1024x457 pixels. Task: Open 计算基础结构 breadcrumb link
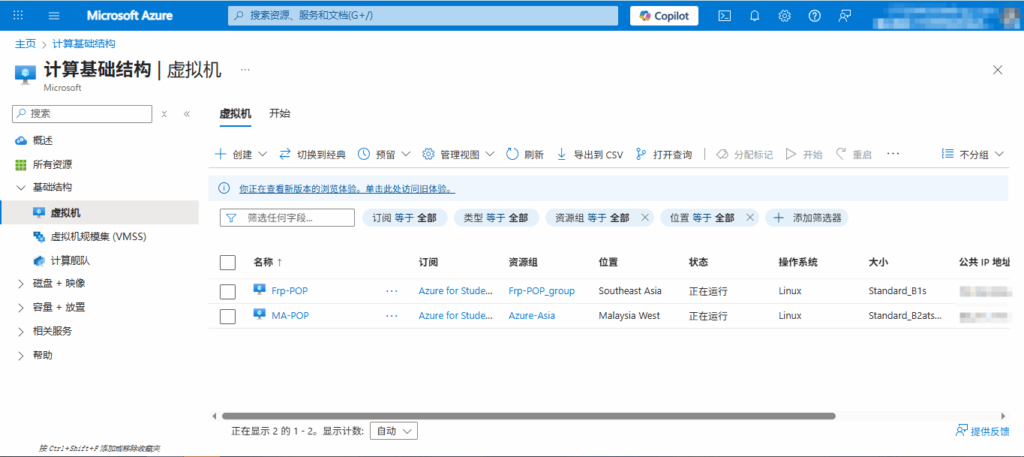[84, 44]
